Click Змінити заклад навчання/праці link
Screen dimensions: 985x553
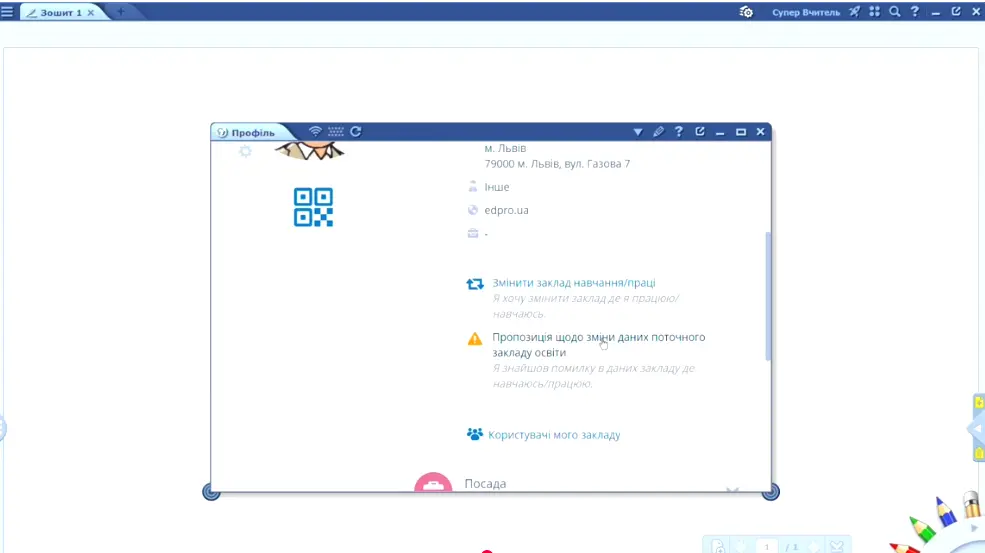click(573, 283)
